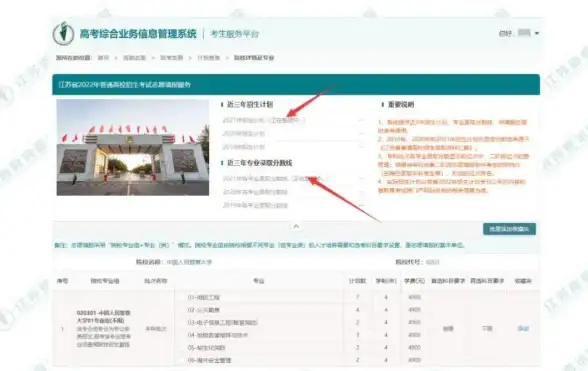Click the 中国人民警察大学 school name text
The image size is (588, 371).
pyautogui.click(x=189, y=262)
